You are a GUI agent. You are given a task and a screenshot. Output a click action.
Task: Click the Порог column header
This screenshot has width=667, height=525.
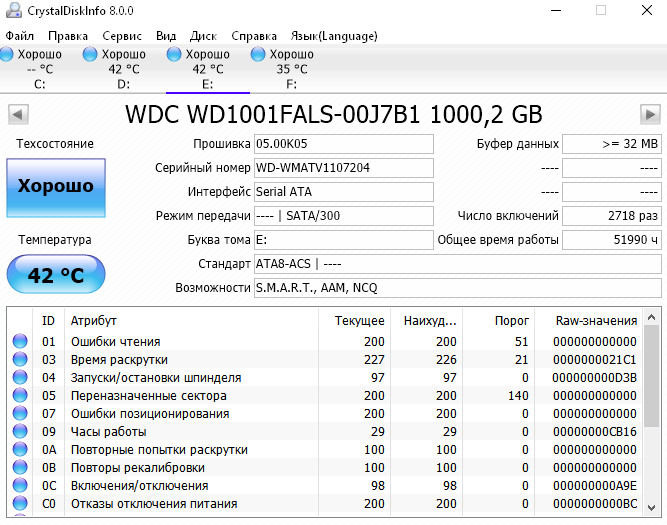(499, 320)
